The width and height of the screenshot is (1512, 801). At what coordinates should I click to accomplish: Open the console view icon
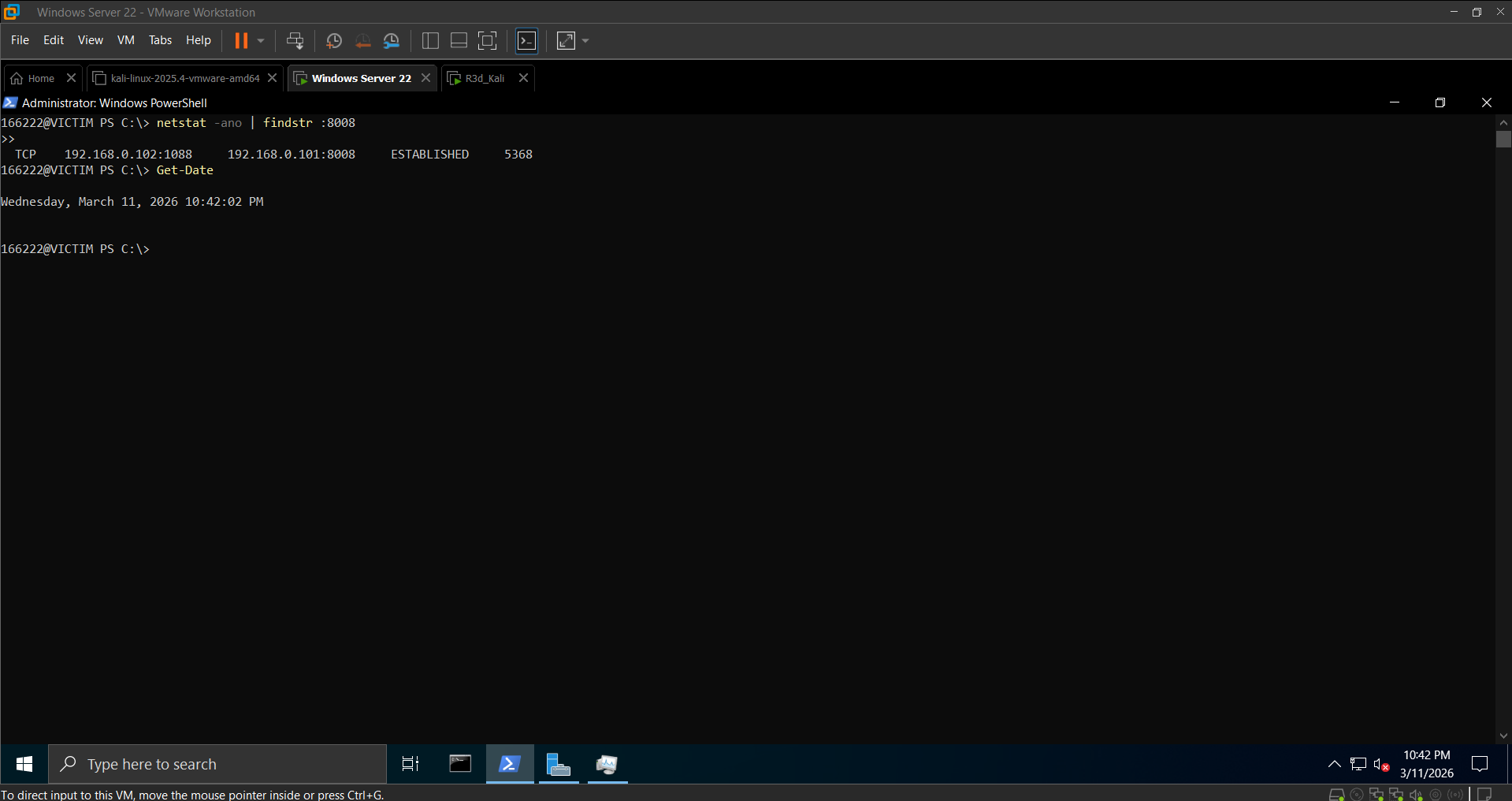tap(526, 40)
